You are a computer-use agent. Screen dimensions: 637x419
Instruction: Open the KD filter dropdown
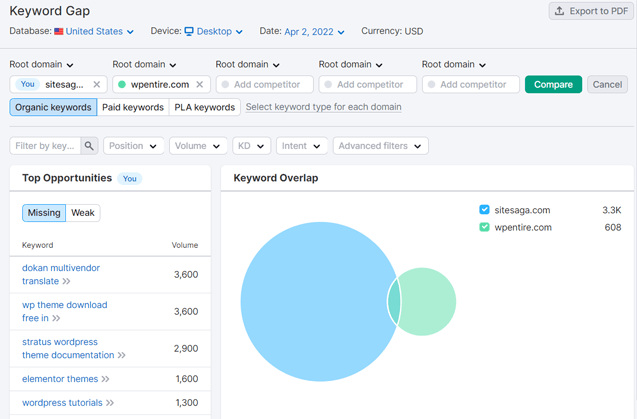[251, 146]
